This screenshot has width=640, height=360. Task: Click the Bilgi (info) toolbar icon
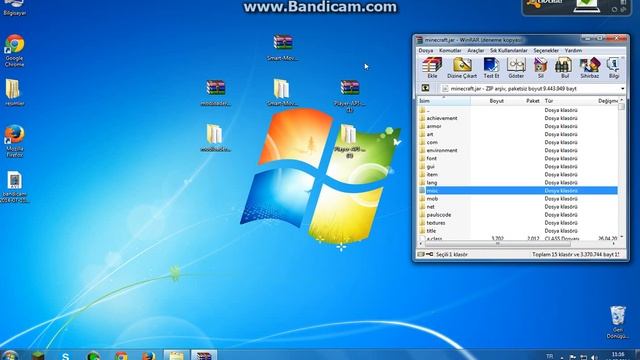(x=613, y=68)
